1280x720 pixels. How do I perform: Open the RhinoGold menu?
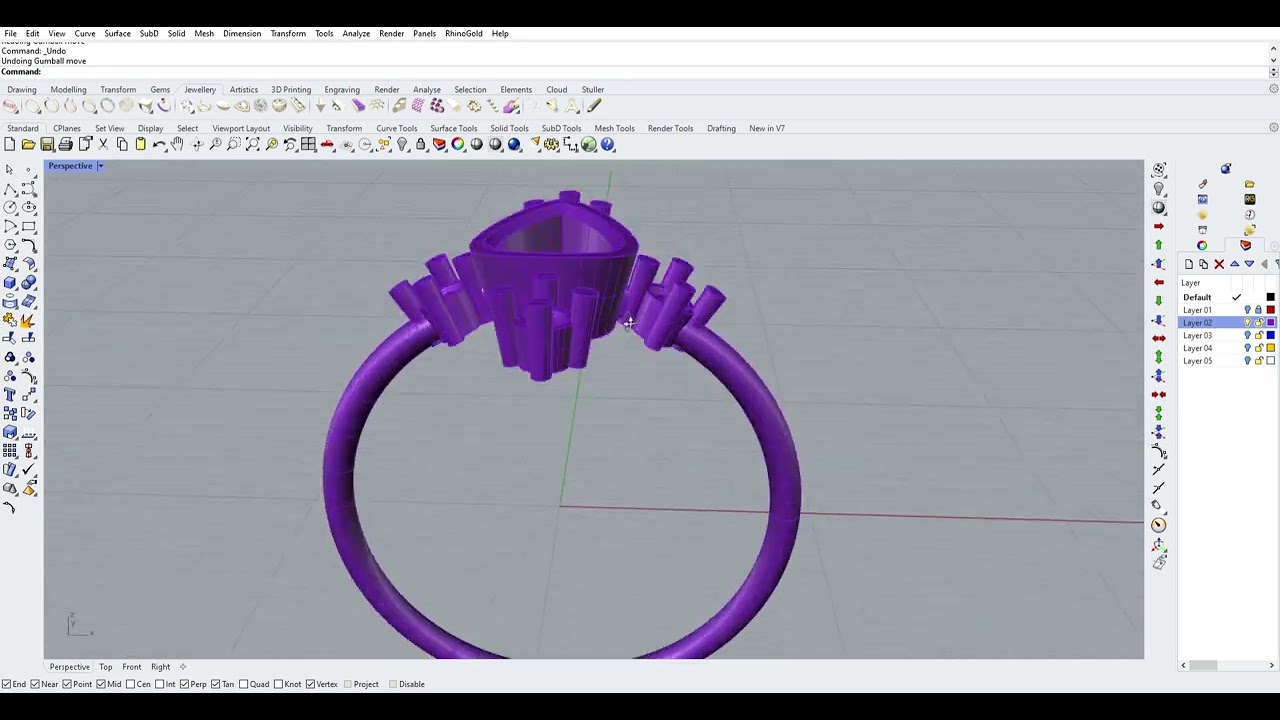(464, 33)
